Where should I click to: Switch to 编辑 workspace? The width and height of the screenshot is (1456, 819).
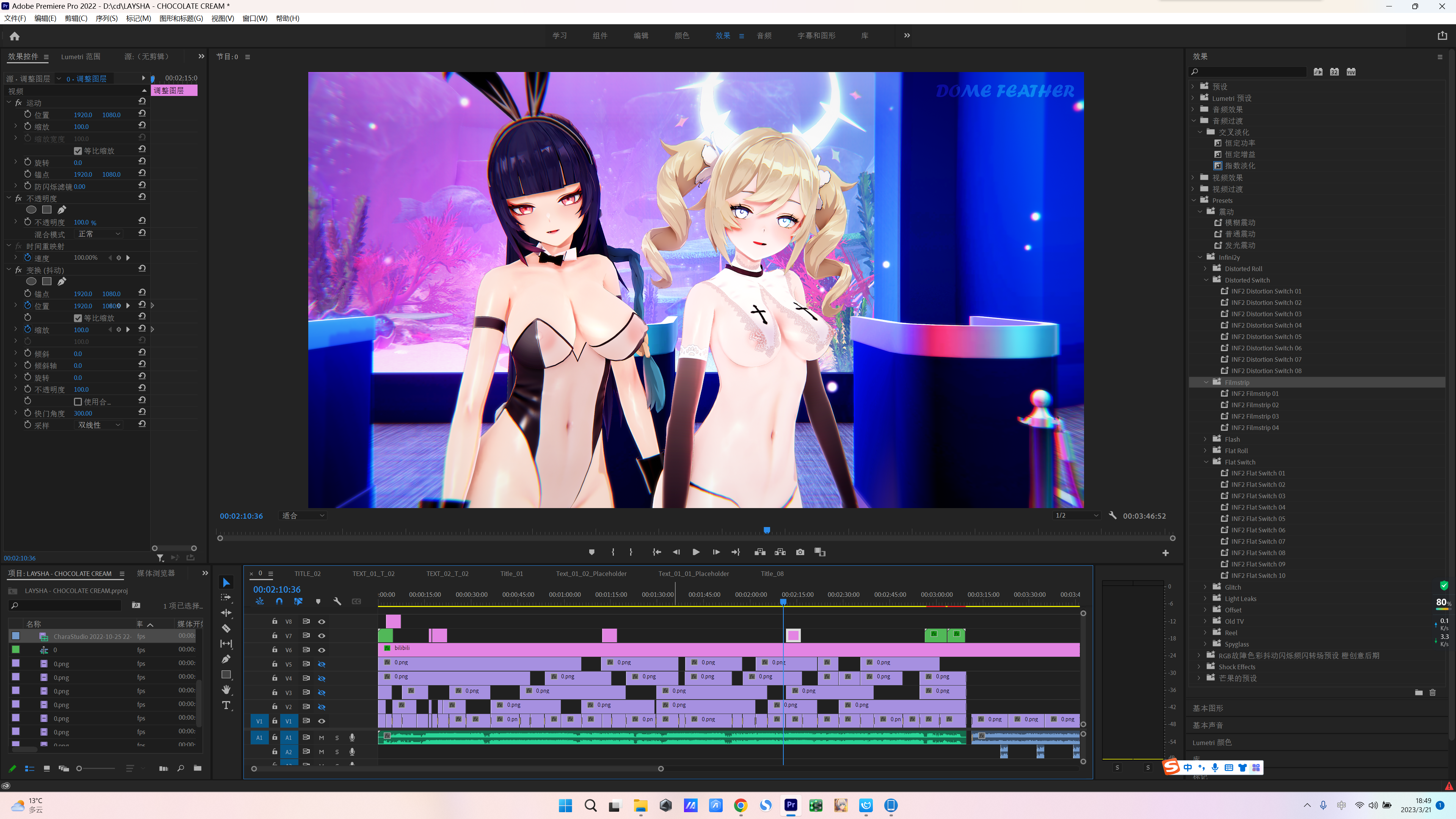[640, 36]
